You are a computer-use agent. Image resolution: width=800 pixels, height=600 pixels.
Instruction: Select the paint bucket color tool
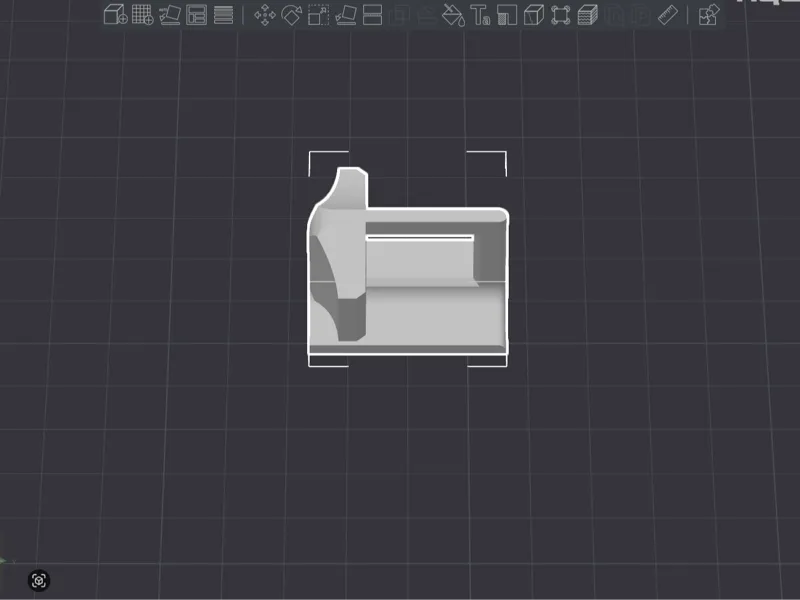[453, 15]
